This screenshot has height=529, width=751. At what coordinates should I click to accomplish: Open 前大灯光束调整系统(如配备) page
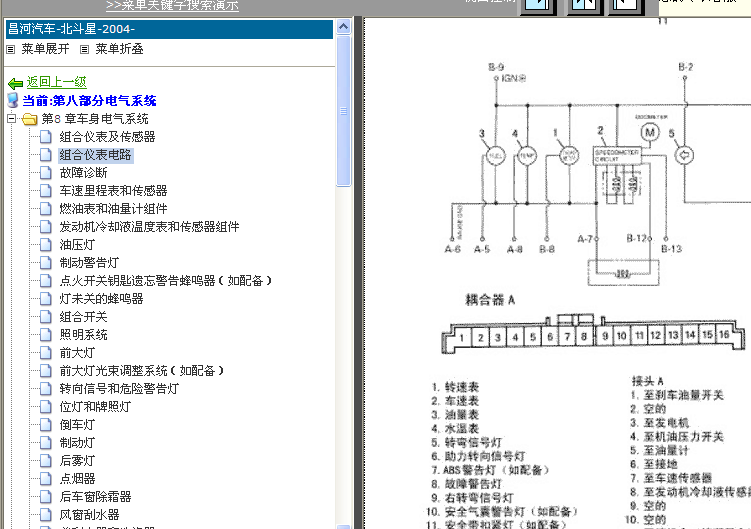[142, 370]
